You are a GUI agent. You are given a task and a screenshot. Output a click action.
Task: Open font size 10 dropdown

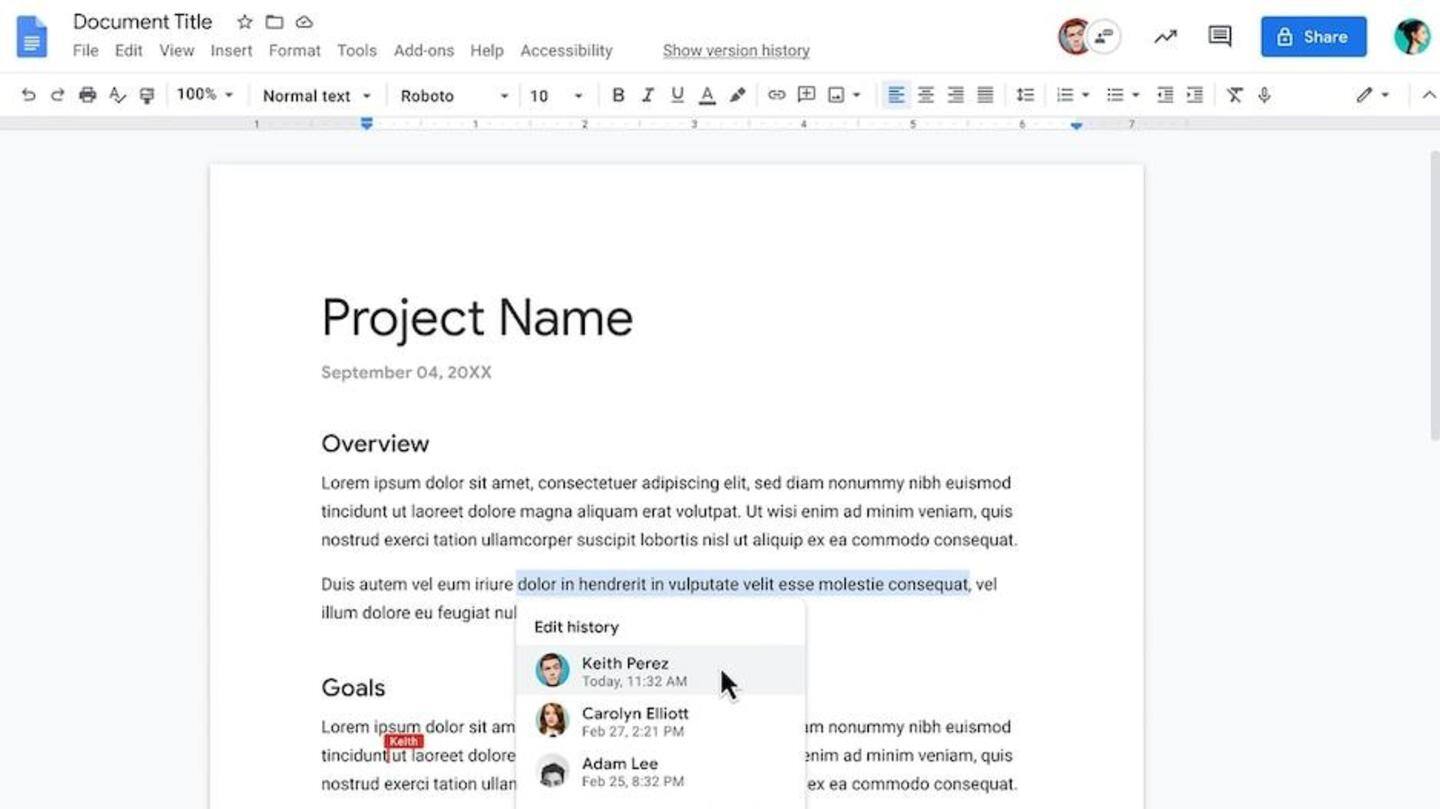click(x=556, y=95)
